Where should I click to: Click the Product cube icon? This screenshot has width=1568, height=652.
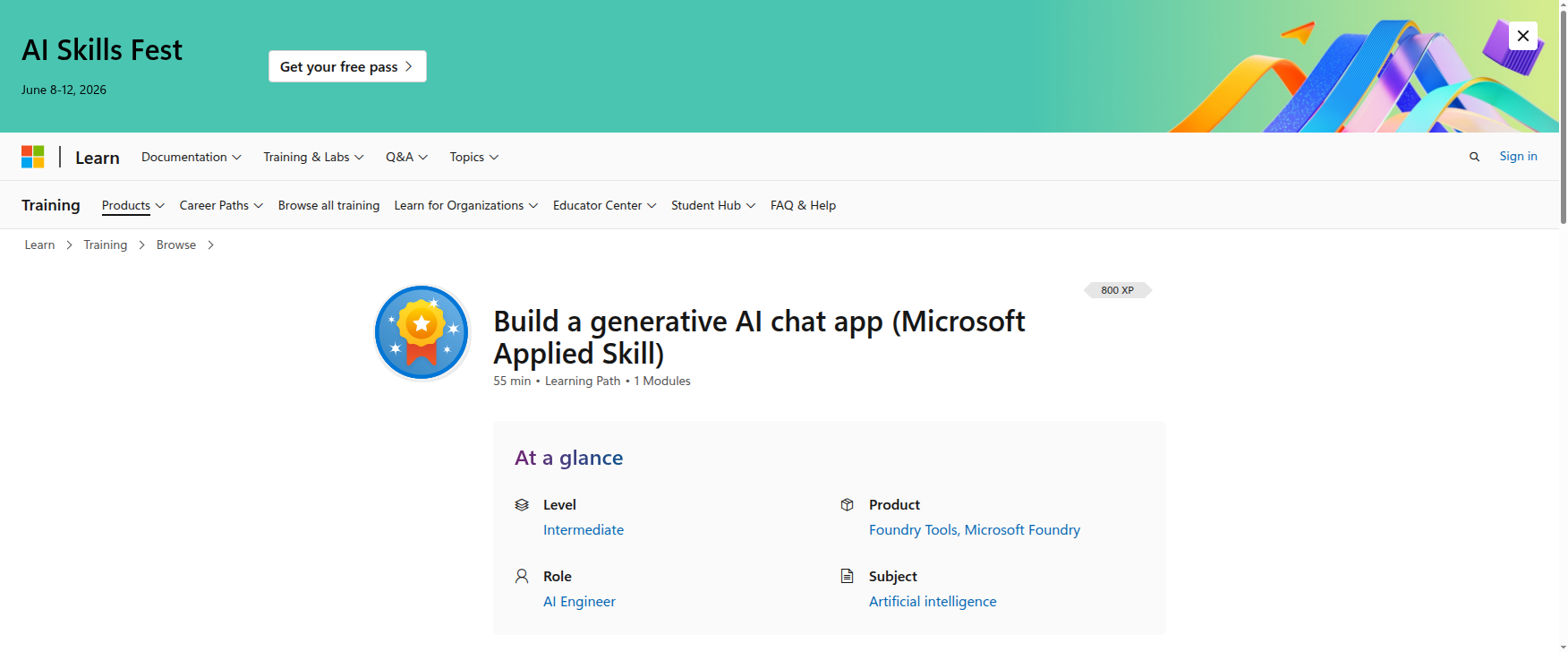coord(847,505)
